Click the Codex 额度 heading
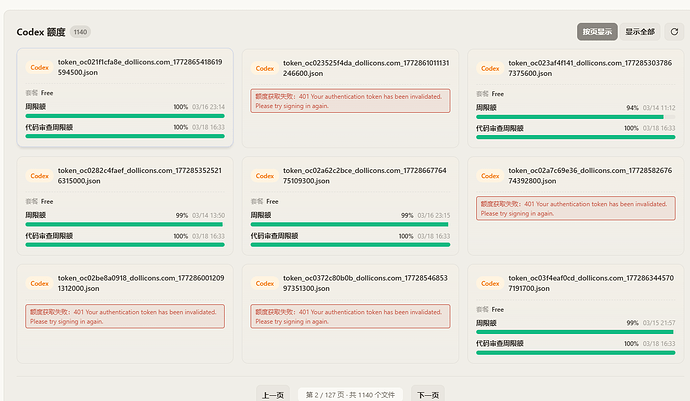690x401 pixels. click(x=41, y=32)
